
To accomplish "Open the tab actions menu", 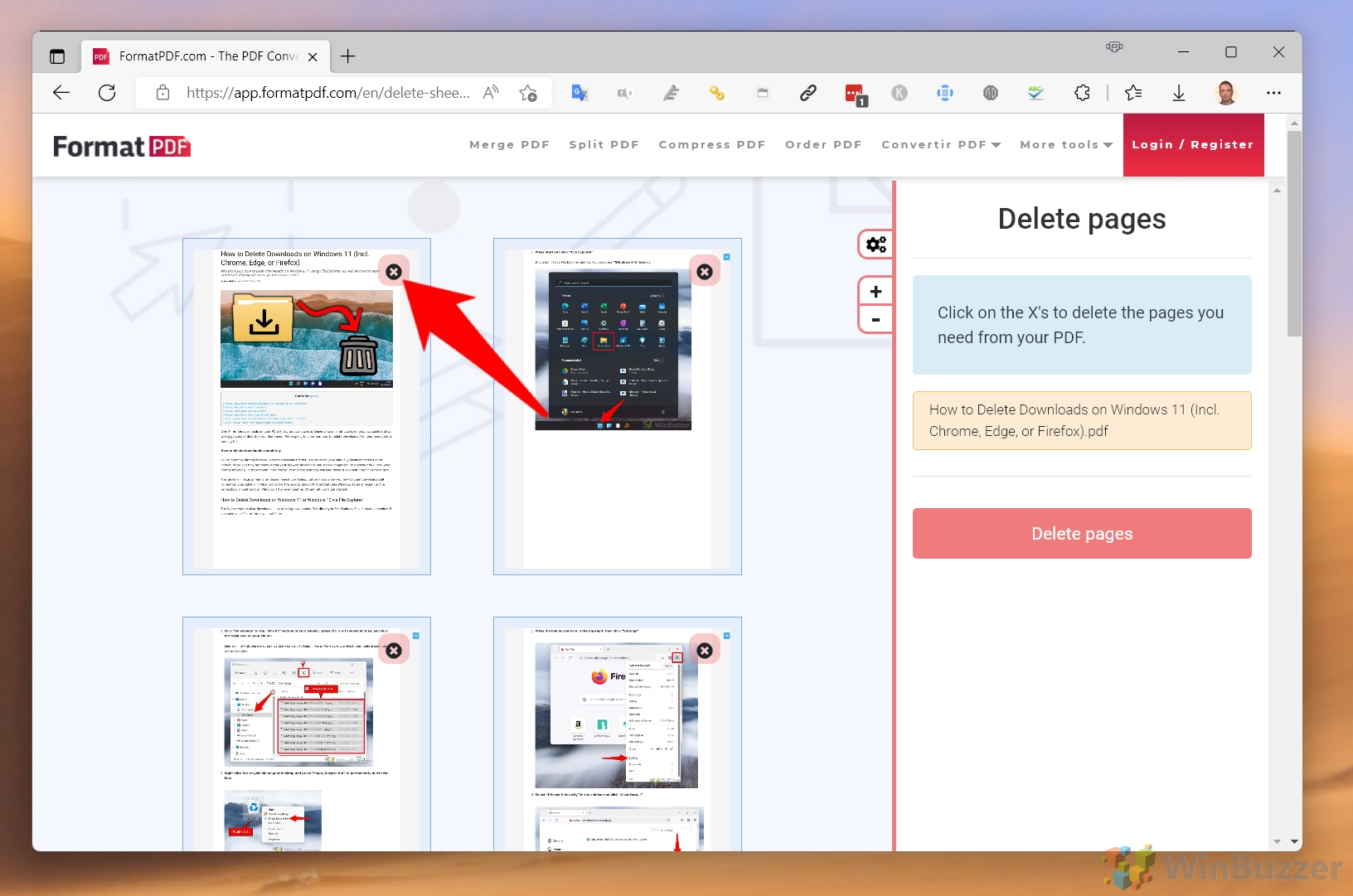I will click(x=57, y=56).
